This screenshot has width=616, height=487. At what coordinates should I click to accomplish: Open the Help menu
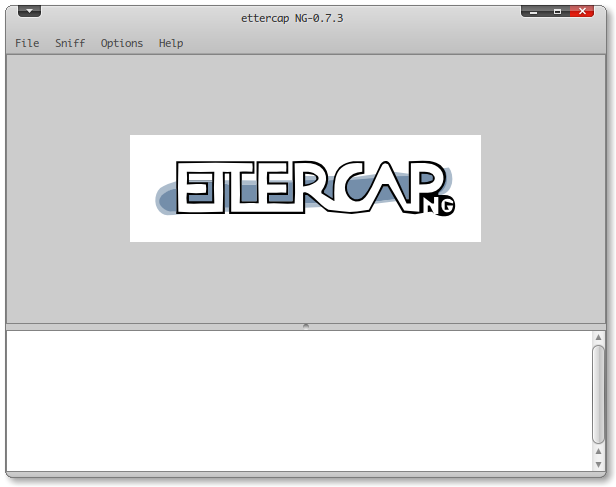171,43
